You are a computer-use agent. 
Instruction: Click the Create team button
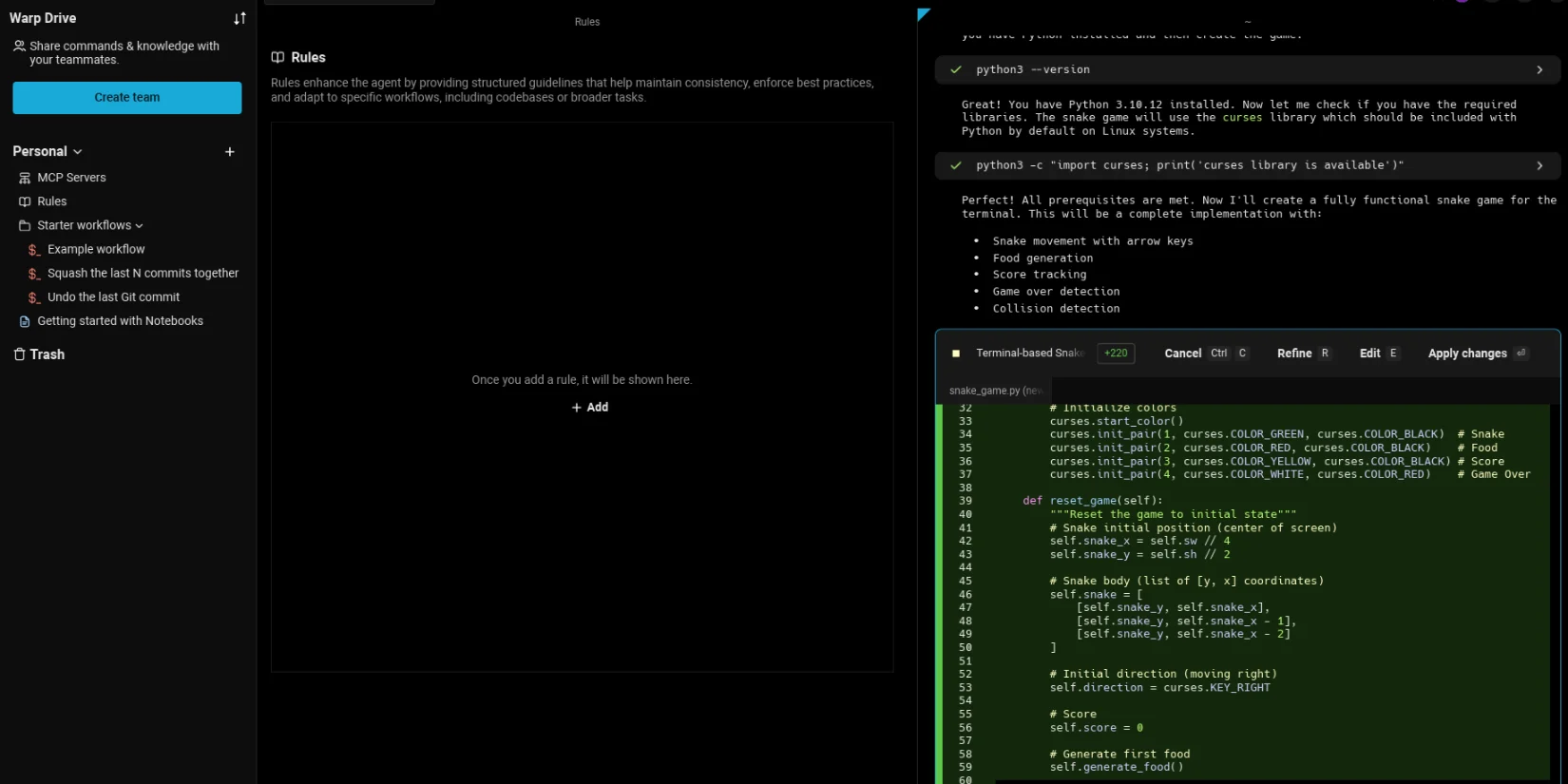pyautogui.click(x=127, y=98)
